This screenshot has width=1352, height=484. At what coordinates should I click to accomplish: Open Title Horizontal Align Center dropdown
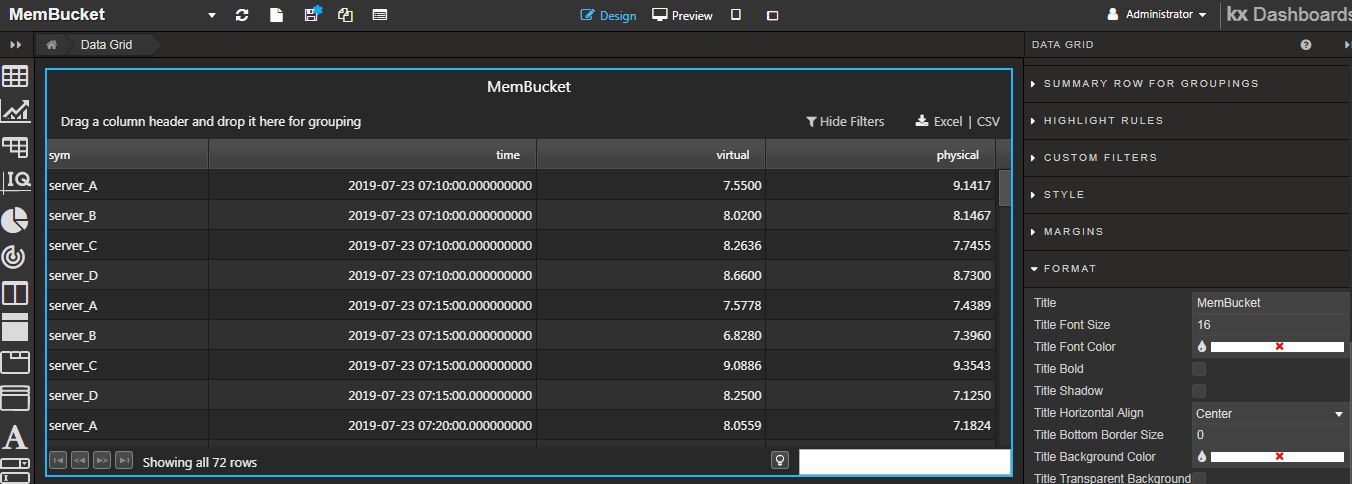coord(1270,413)
